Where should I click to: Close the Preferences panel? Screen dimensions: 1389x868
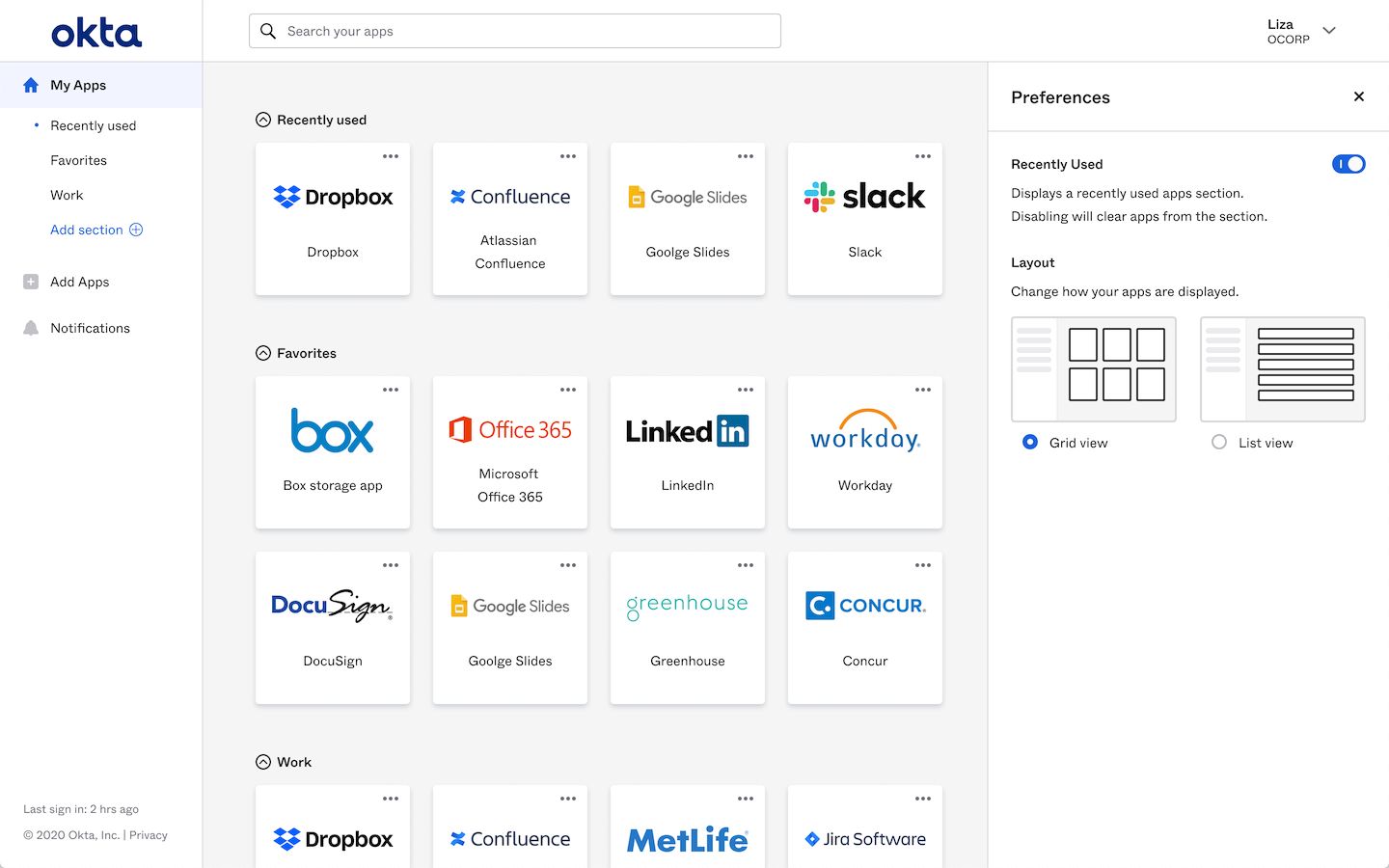[1358, 96]
